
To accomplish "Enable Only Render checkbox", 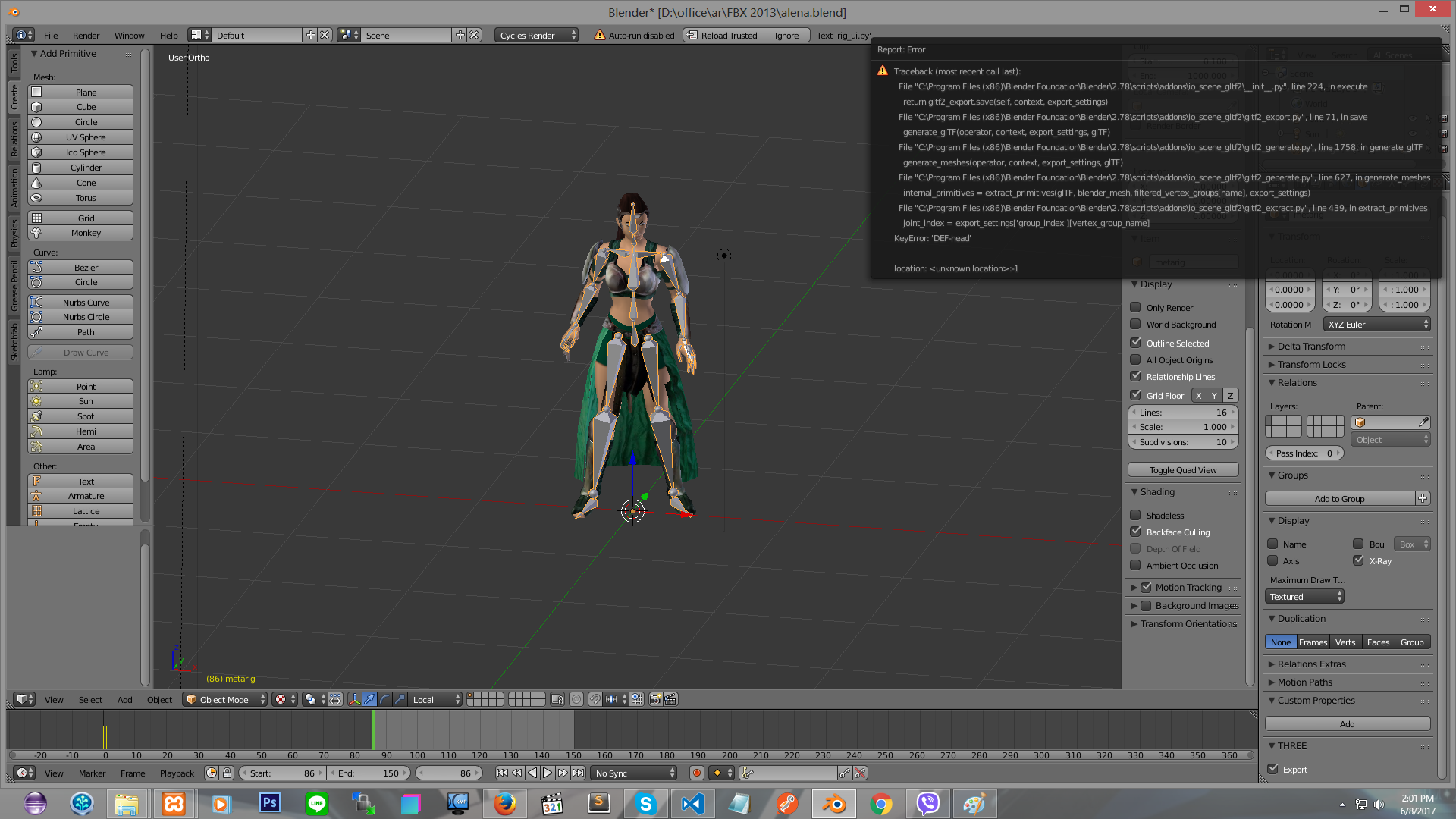I will click(x=1135, y=307).
